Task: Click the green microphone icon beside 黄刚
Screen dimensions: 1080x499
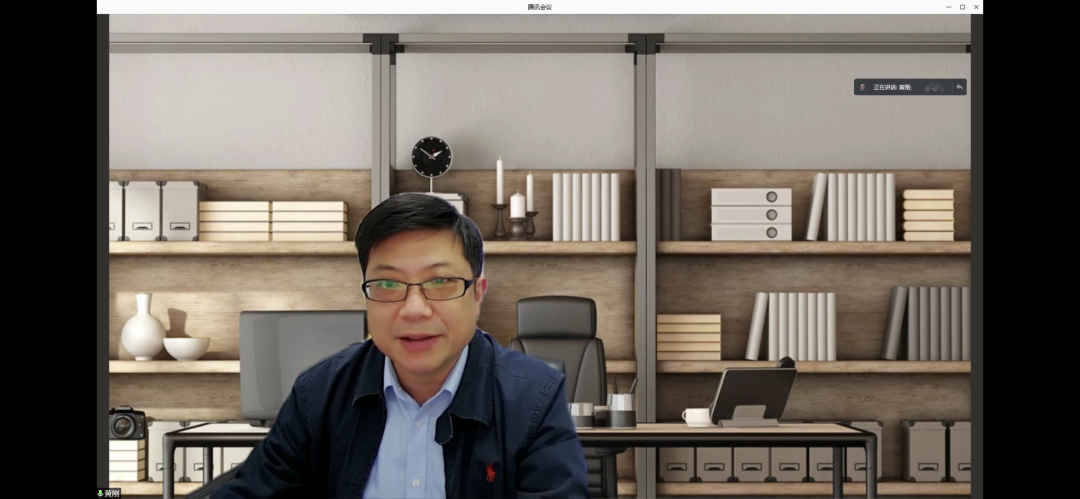Action: pyautogui.click(x=100, y=493)
